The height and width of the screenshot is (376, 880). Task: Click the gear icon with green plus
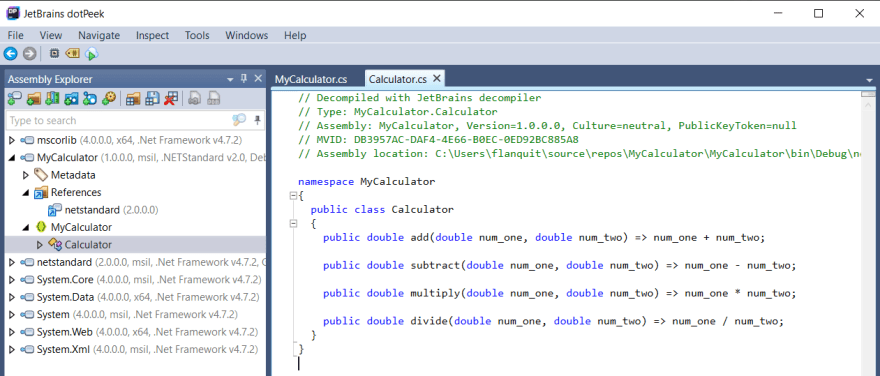pos(108,99)
